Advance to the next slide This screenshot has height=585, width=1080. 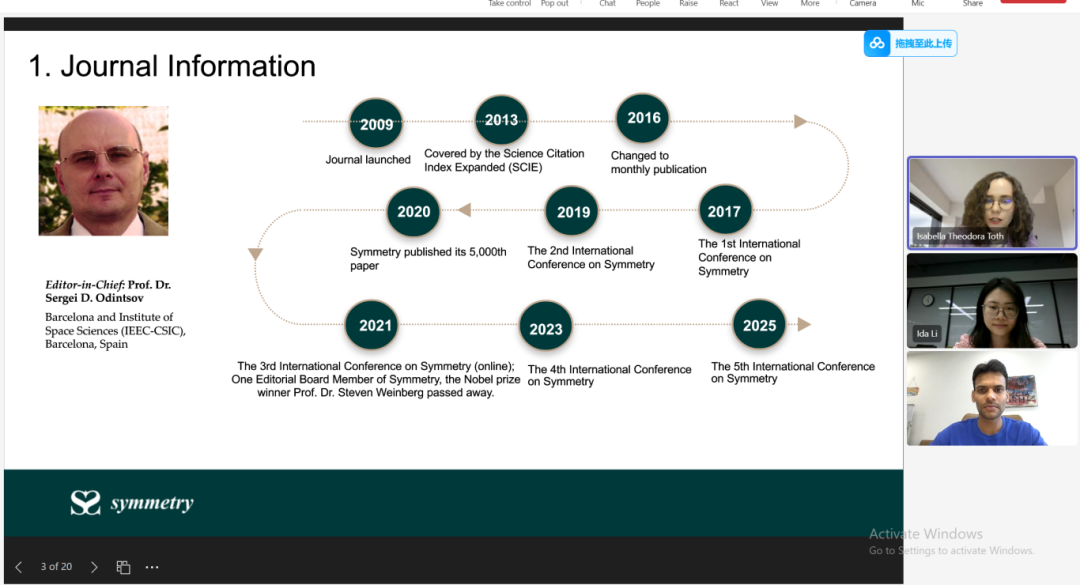pos(94,567)
